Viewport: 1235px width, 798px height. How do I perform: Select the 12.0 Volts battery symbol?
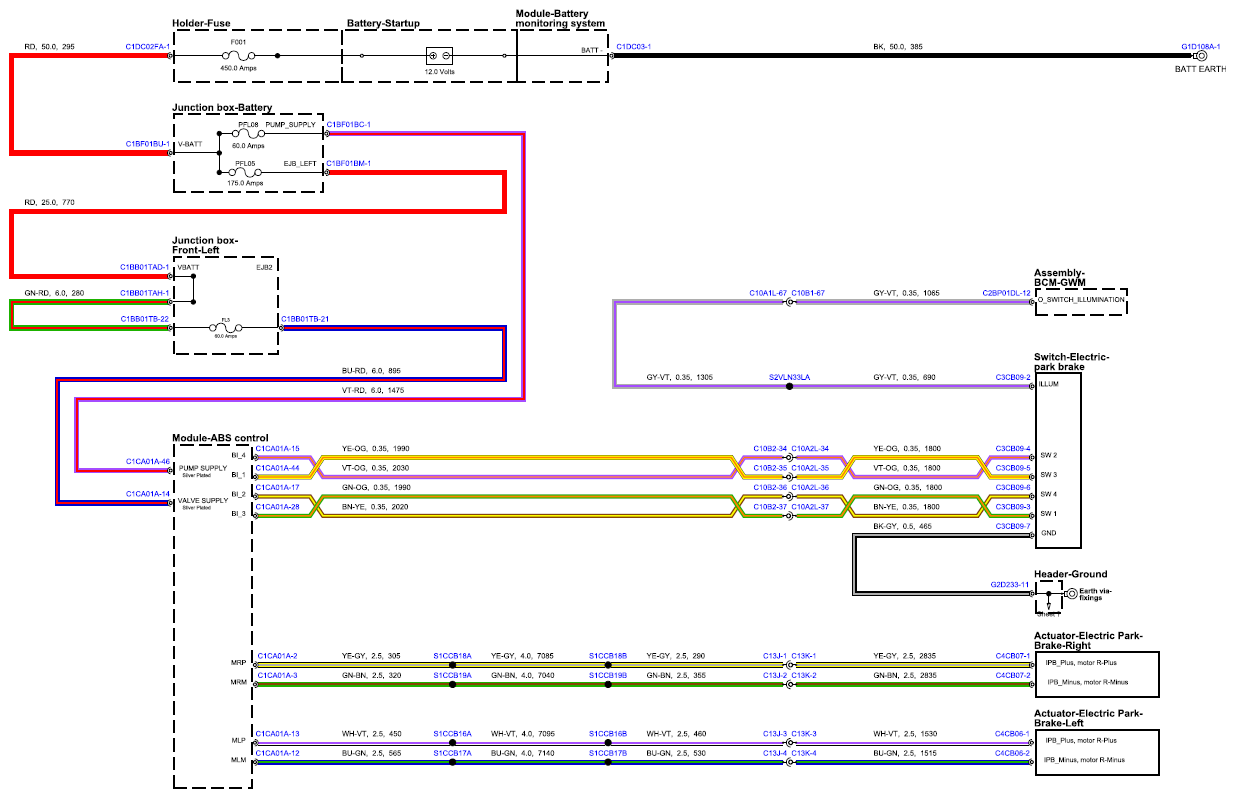pos(440,56)
